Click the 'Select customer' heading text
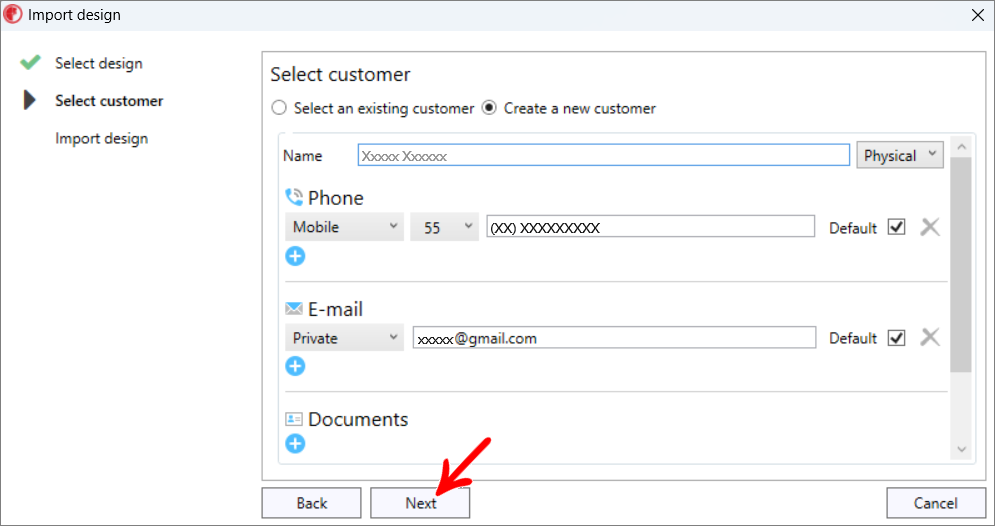Viewport: 996px width, 527px height. [340, 74]
